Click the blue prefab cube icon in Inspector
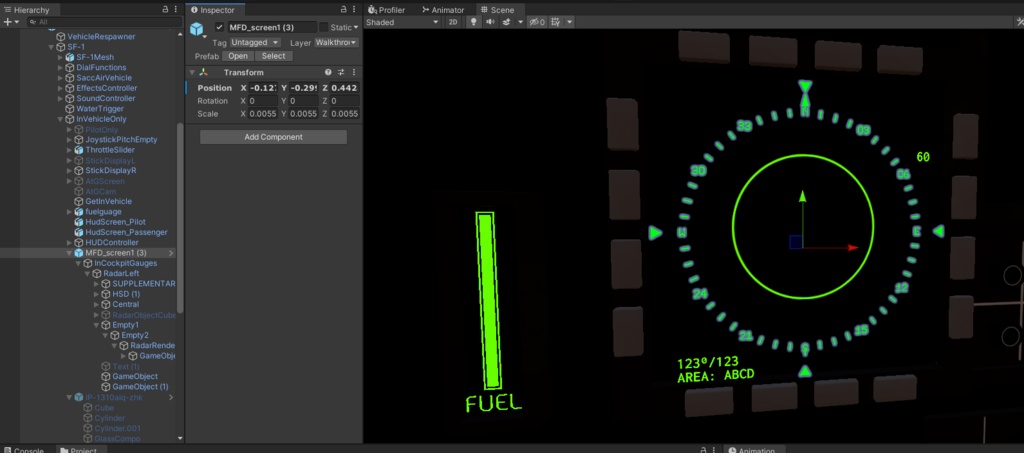 (x=197, y=29)
